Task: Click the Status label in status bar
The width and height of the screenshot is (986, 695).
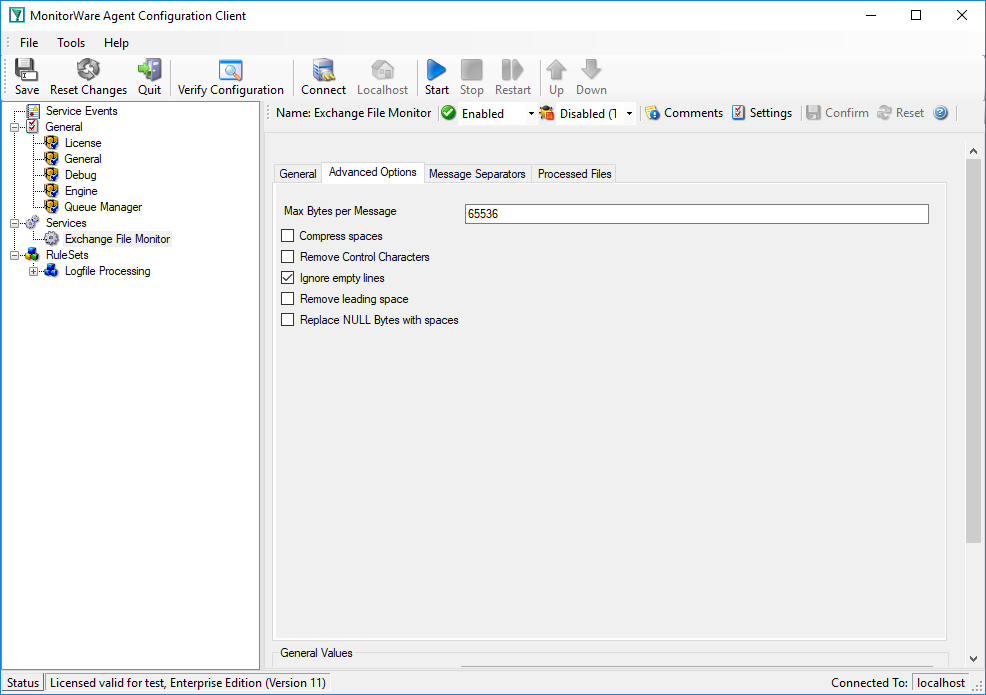Action: pos(23,683)
